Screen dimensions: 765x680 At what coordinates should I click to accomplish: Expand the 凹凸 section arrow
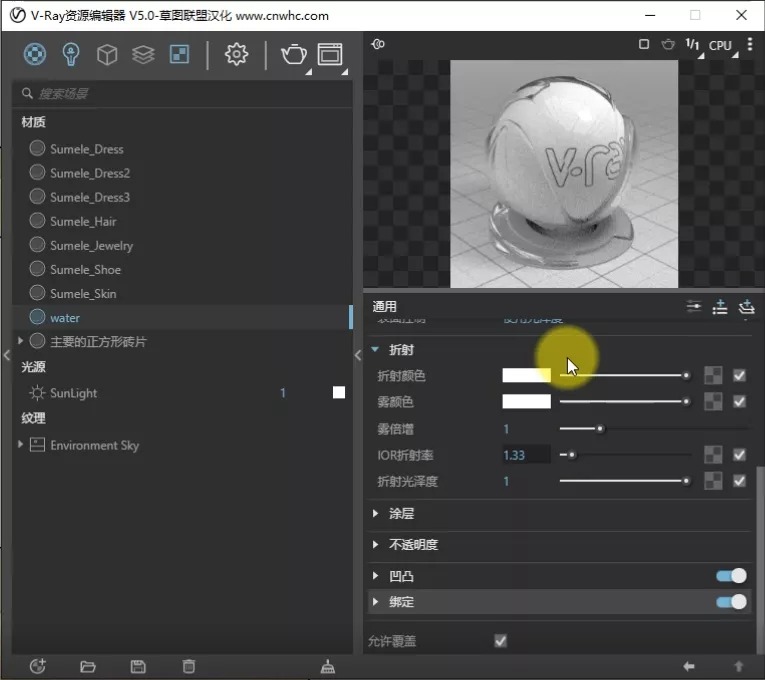[x=375, y=576]
